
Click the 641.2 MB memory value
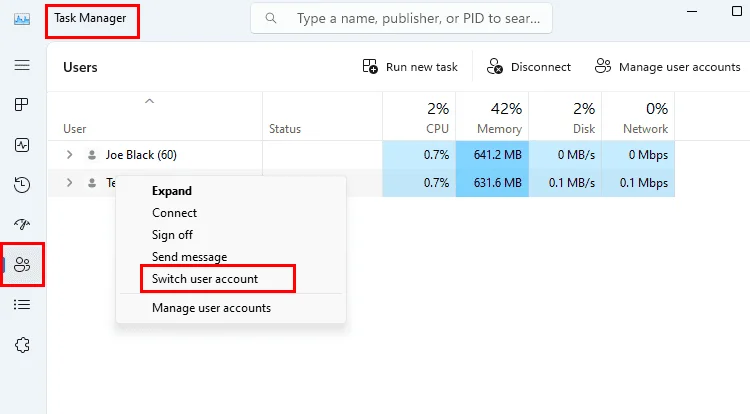tap(497, 155)
